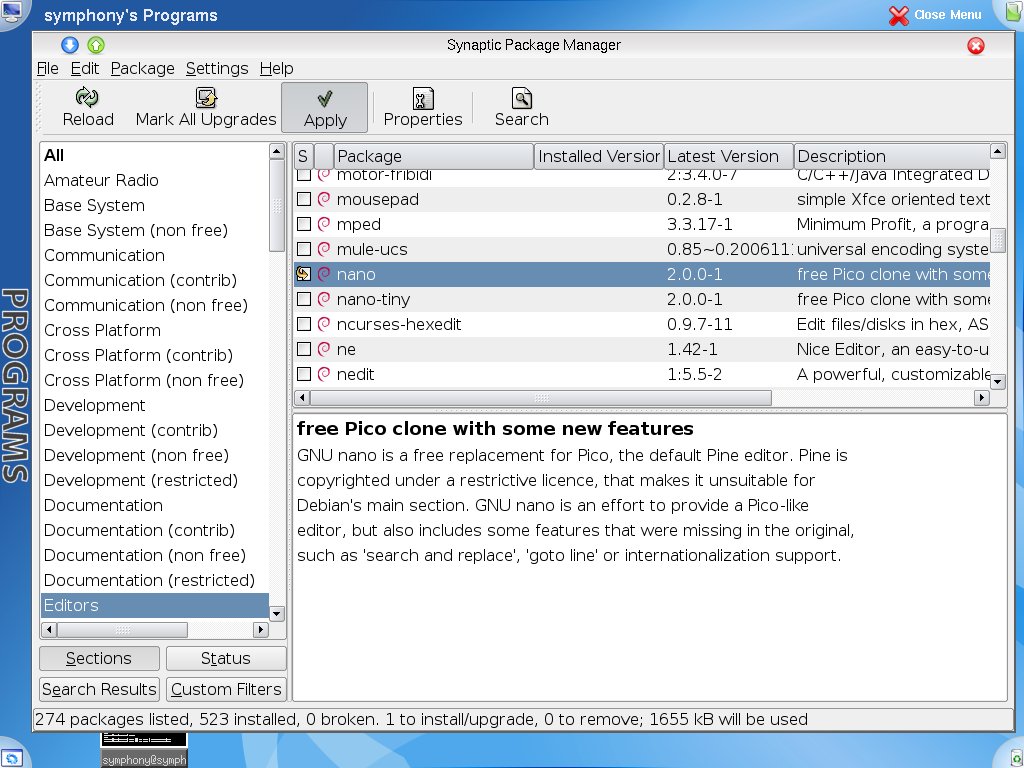Click the Debian swirl icon beside ncurses-hexedit

323,324
